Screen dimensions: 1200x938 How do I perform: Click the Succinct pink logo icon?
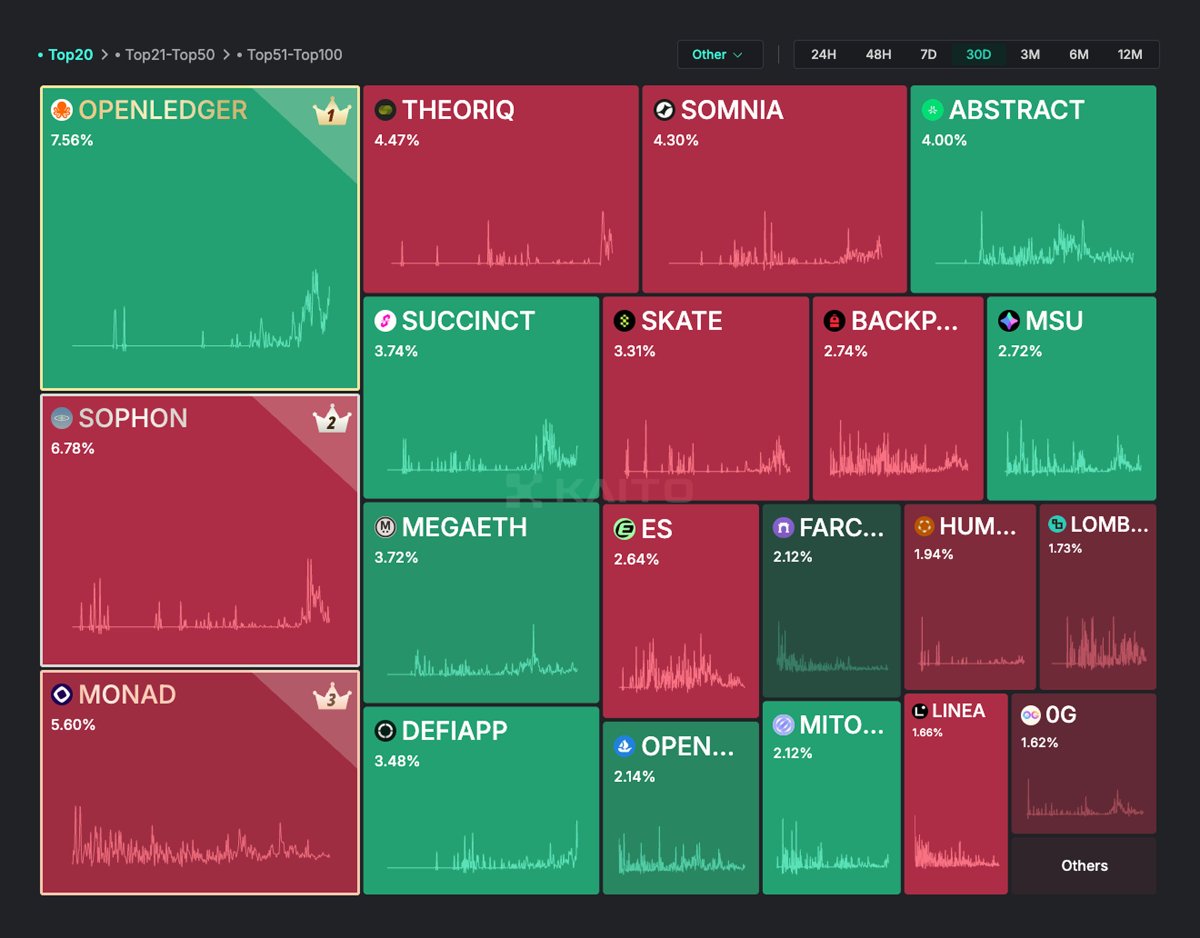pyautogui.click(x=385, y=321)
